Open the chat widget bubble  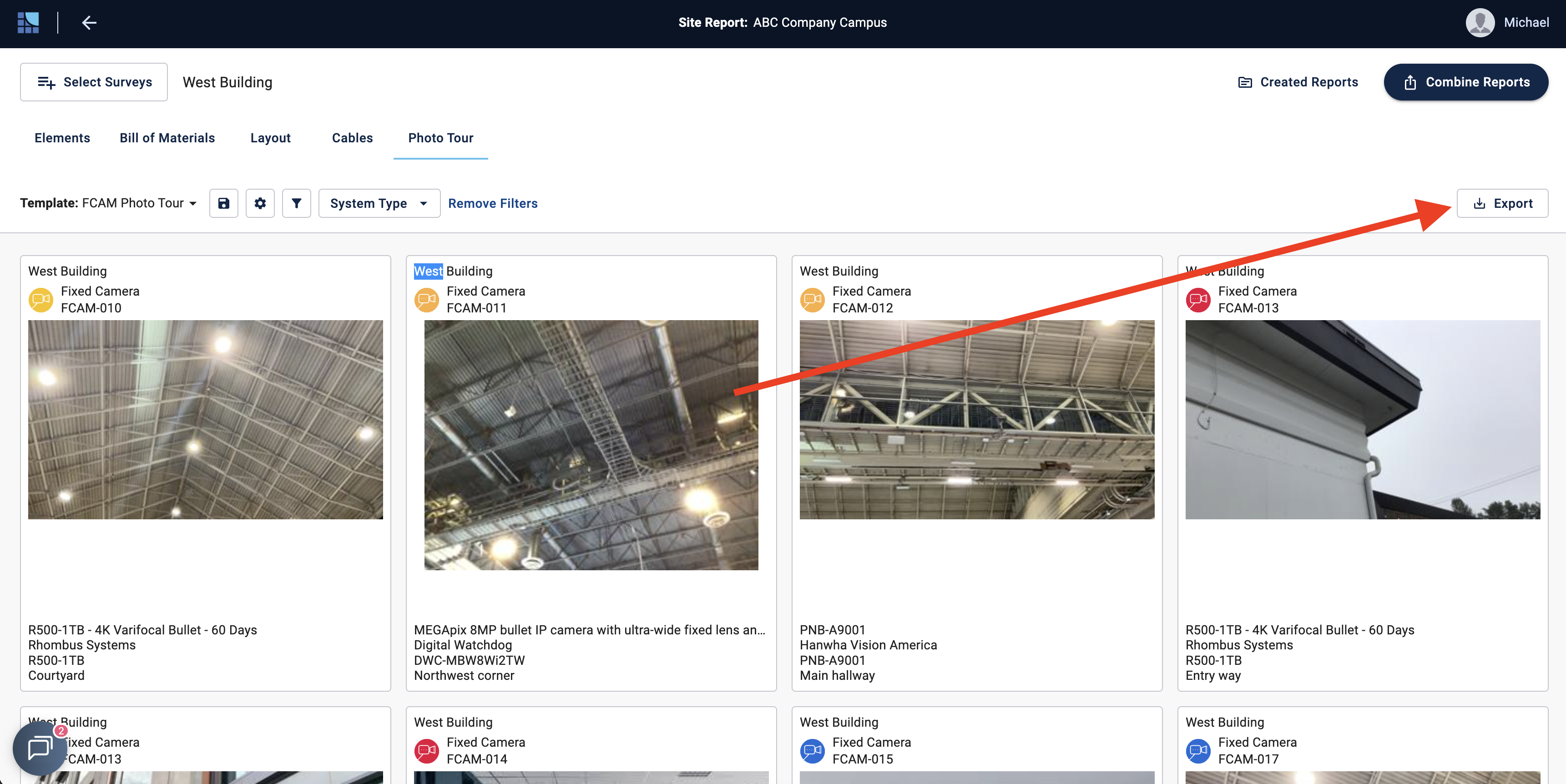[40, 748]
